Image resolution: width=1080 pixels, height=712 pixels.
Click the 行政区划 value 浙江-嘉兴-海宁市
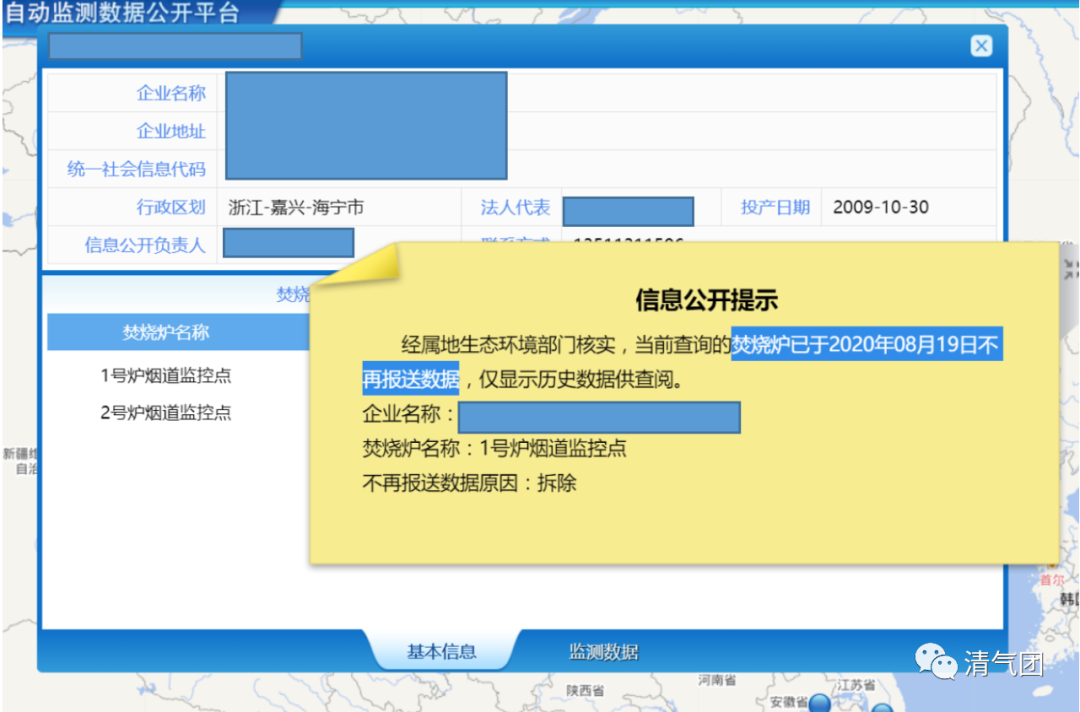tap(296, 208)
